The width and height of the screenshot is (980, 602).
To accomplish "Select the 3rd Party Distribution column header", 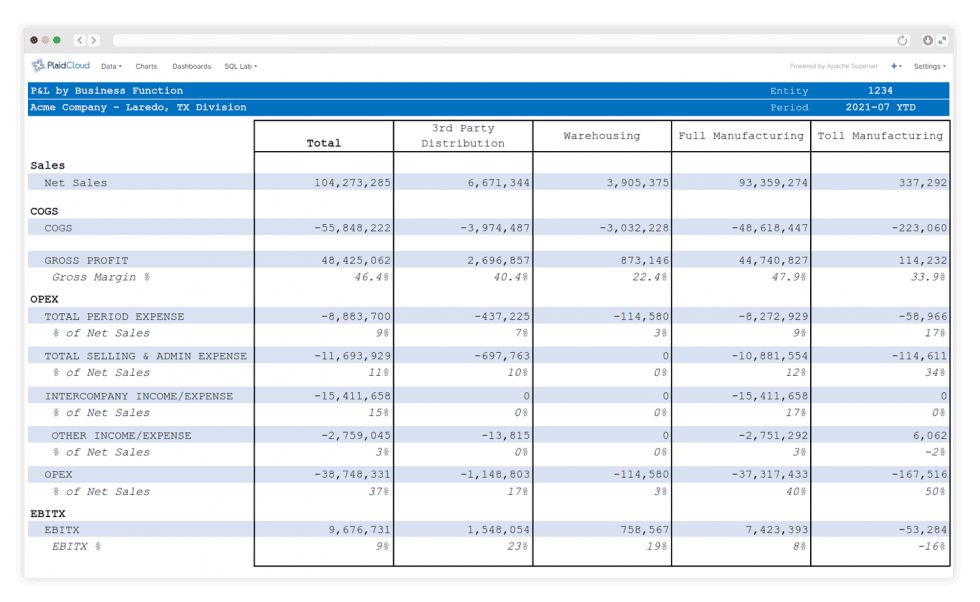I will click(x=462, y=136).
